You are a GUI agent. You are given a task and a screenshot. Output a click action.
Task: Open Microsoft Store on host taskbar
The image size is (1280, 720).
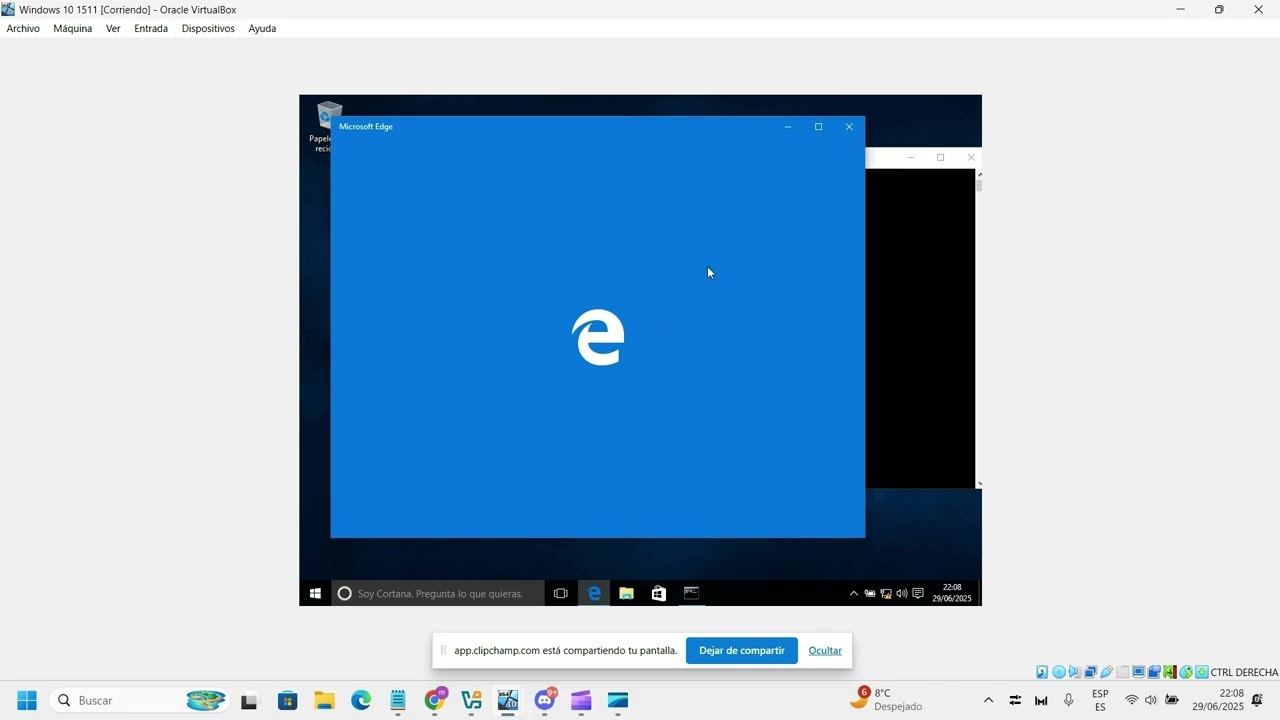(x=287, y=700)
